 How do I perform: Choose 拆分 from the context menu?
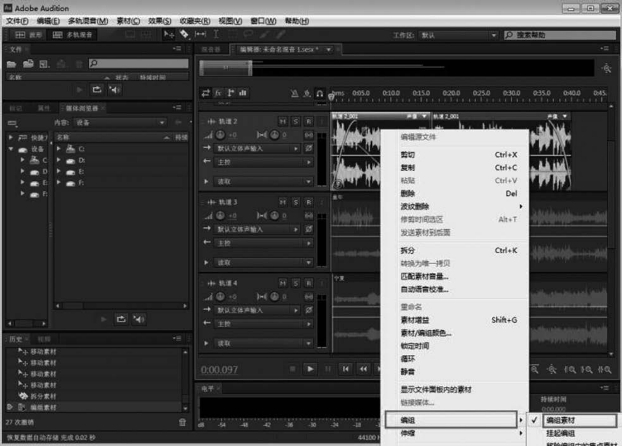click(x=408, y=250)
